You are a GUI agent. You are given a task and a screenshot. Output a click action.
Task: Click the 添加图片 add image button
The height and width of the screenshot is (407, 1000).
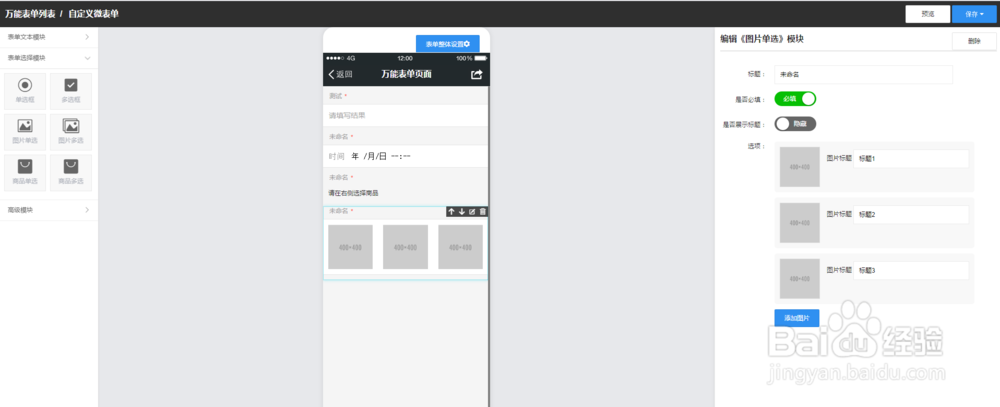[x=797, y=318]
